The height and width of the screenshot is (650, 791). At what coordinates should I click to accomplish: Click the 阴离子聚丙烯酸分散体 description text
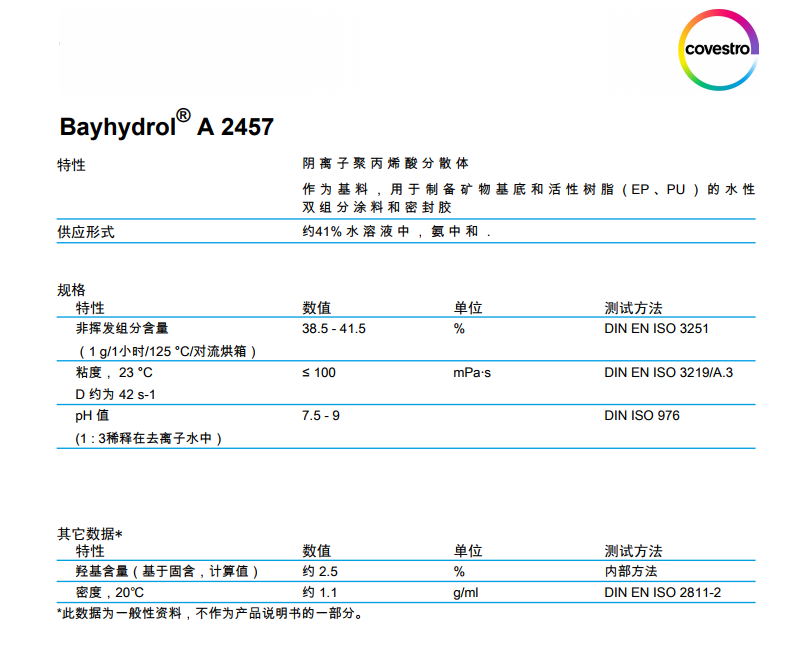coord(385,163)
